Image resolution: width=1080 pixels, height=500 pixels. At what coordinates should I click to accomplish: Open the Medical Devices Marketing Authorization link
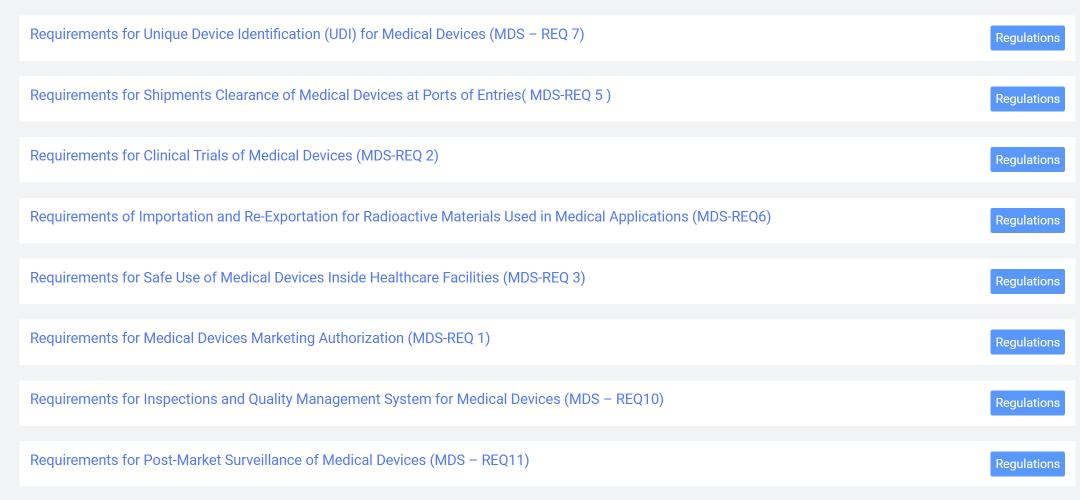pos(260,338)
